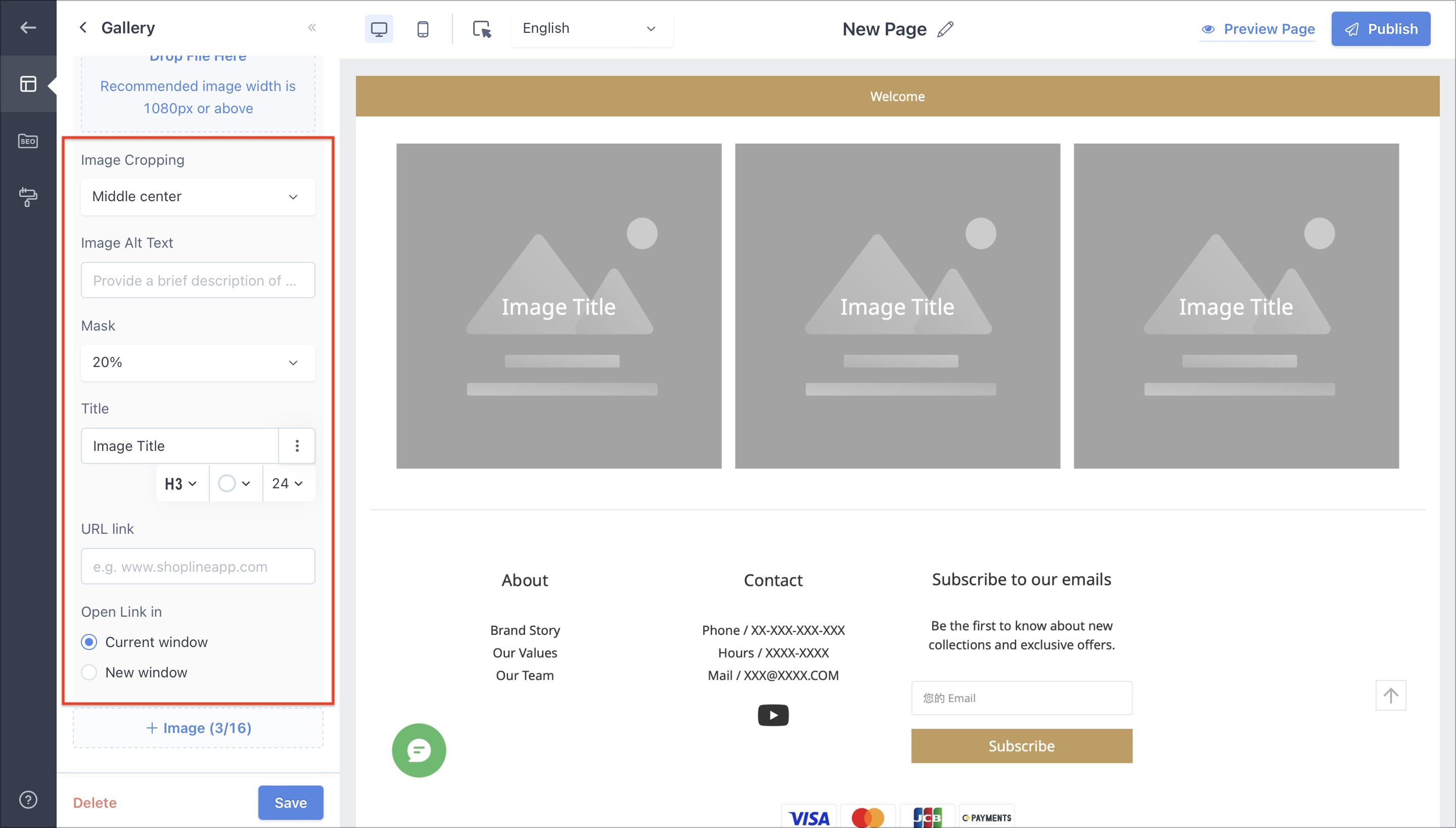Click Our Team footer link
The width and height of the screenshot is (1456, 828).
pos(525,675)
